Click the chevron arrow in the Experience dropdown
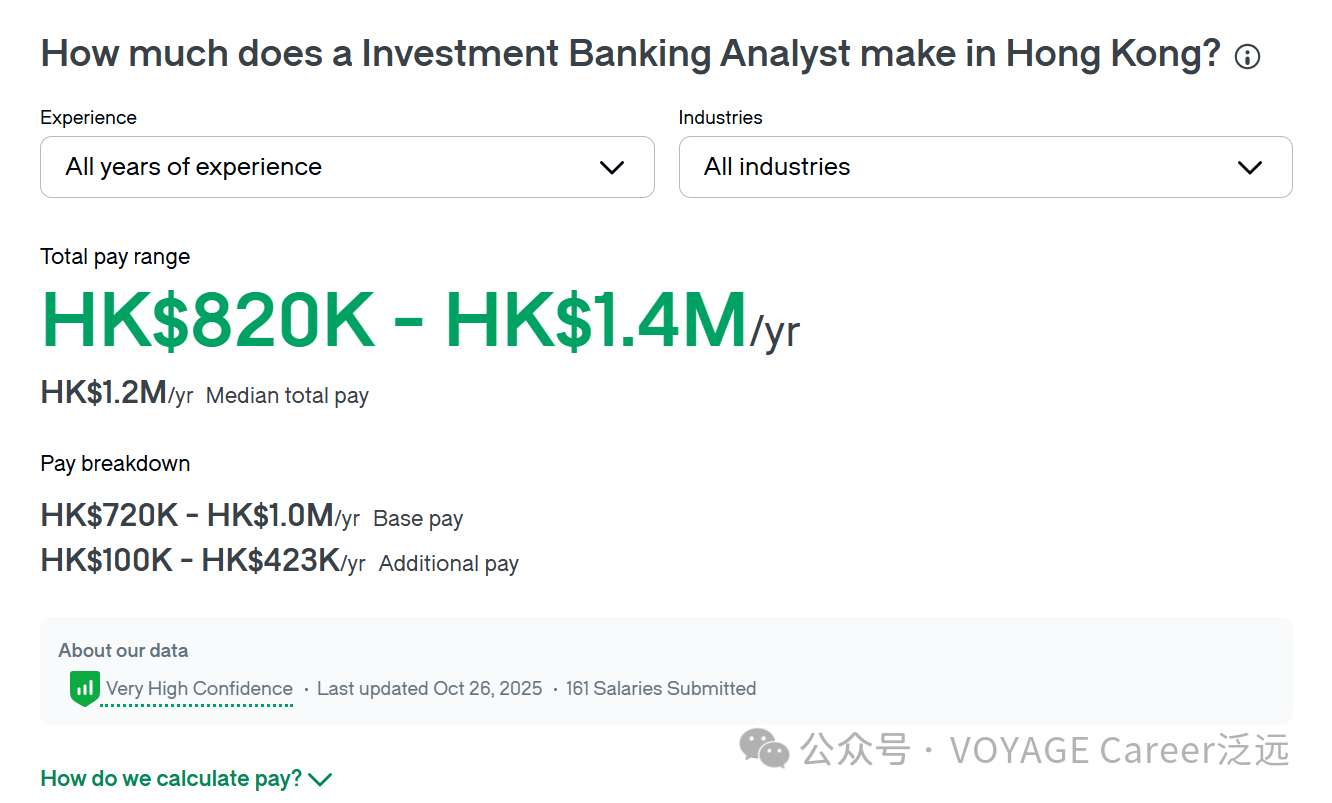 pos(611,167)
